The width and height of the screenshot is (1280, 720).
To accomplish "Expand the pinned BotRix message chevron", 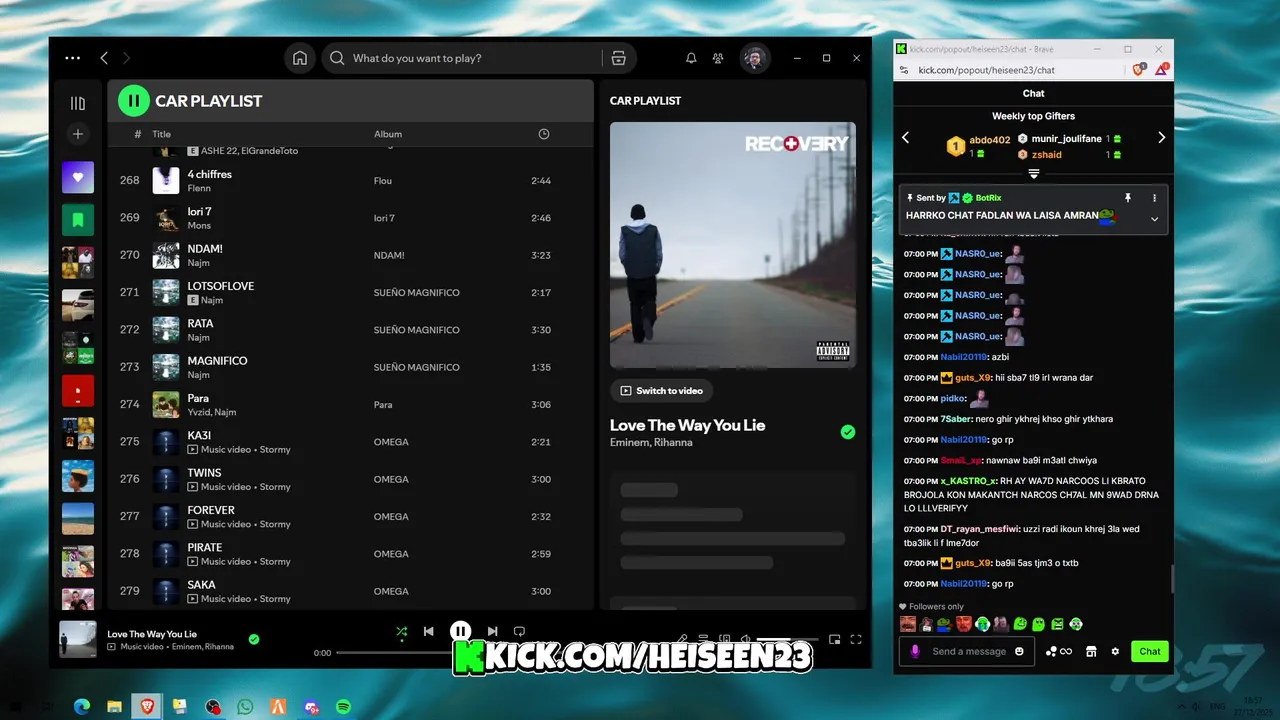I will click(1154, 219).
